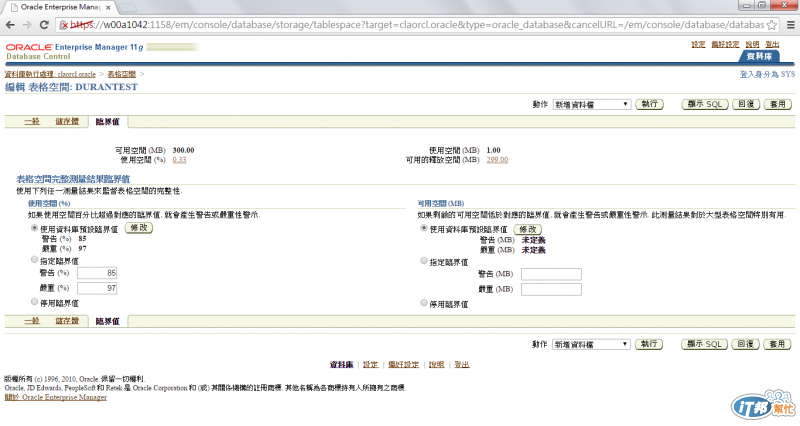Click 修改 button for 可用空間 (MB) defaults
The height and width of the screenshot is (426, 800).
point(528,229)
